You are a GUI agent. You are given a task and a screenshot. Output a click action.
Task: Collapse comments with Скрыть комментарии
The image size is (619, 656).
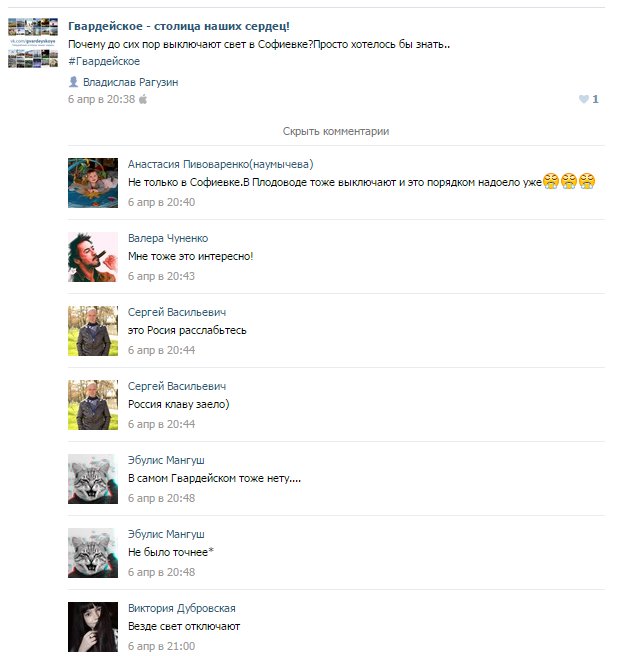pos(336,131)
